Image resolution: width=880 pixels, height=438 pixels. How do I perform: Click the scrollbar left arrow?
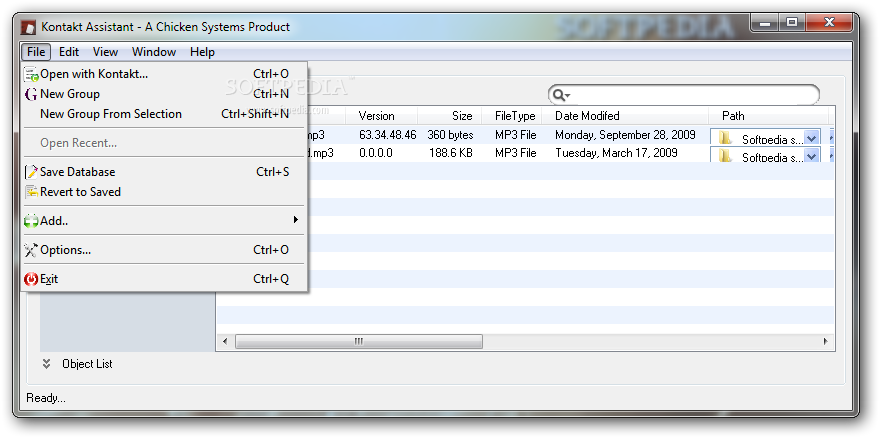225,341
